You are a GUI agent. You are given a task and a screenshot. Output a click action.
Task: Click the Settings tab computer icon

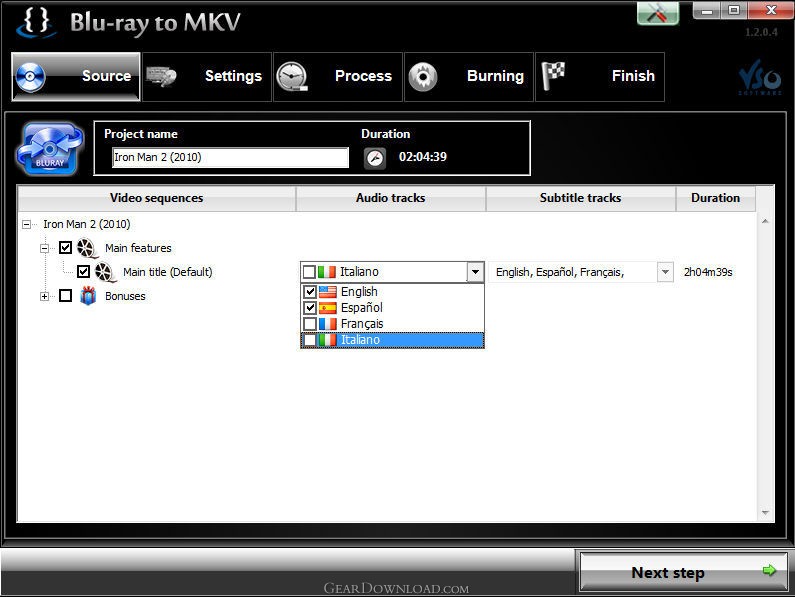(x=161, y=77)
